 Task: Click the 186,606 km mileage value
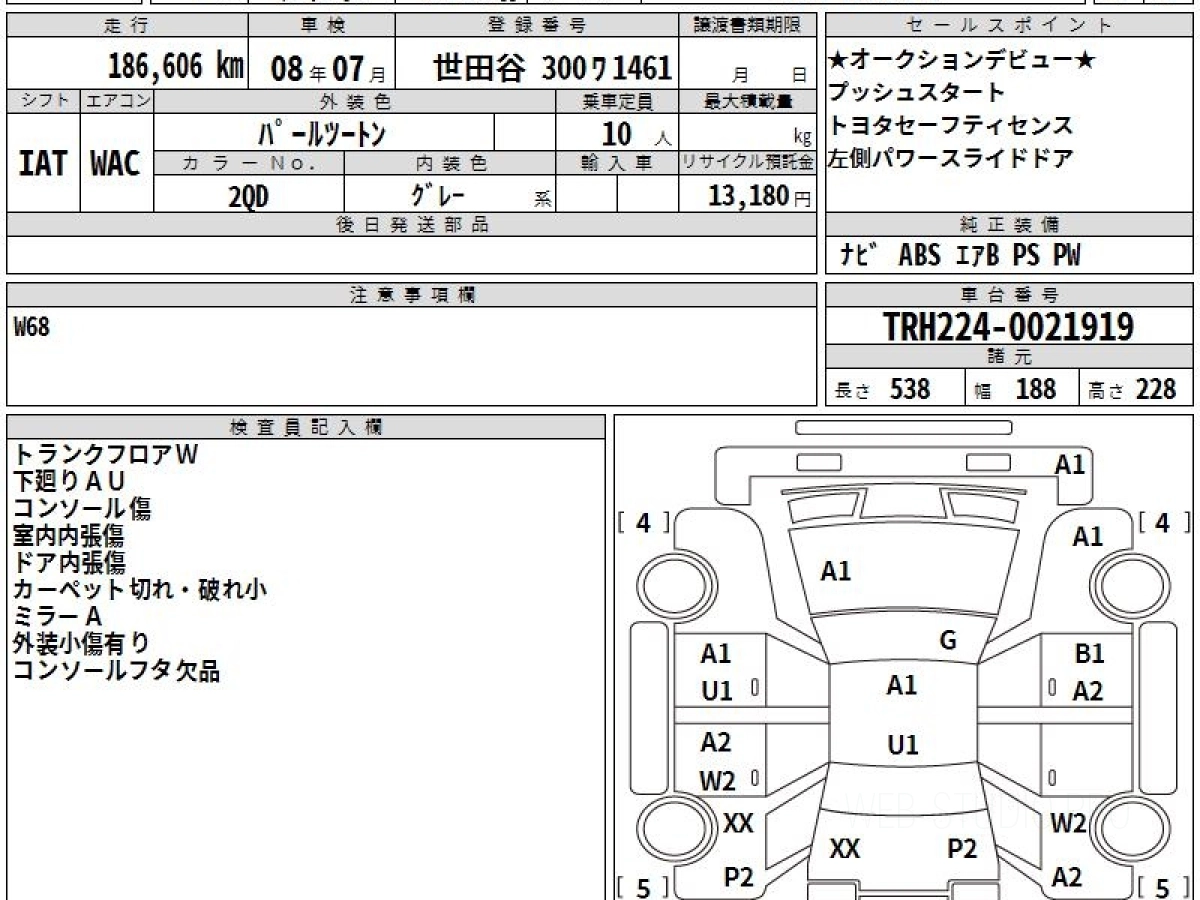(175, 67)
